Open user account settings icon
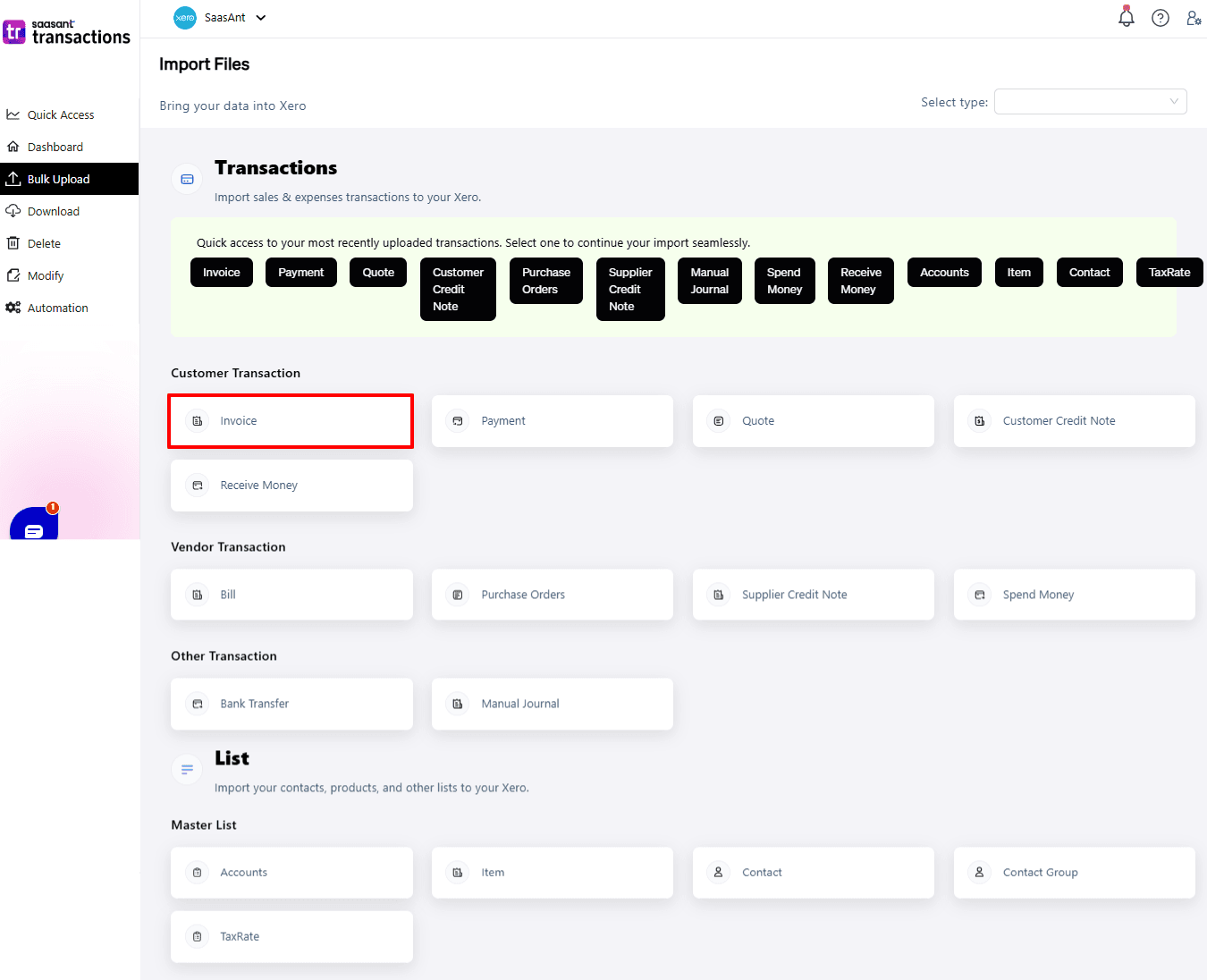The height and width of the screenshot is (980, 1207). [x=1194, y=17]
